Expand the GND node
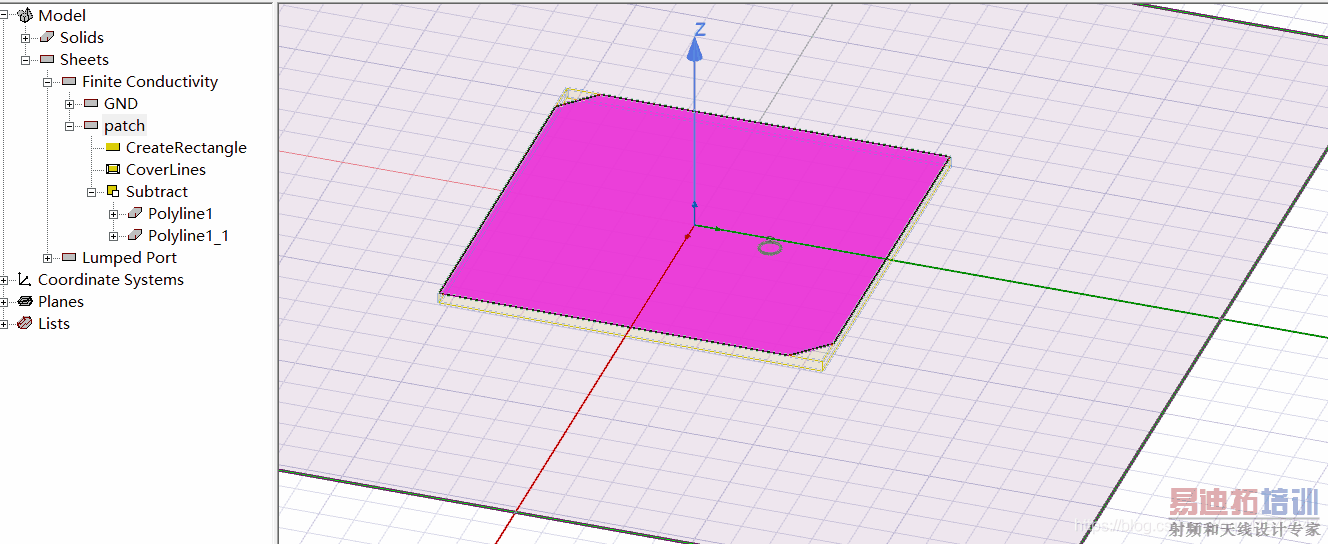Screen dimensions: 1328x544 70,104
